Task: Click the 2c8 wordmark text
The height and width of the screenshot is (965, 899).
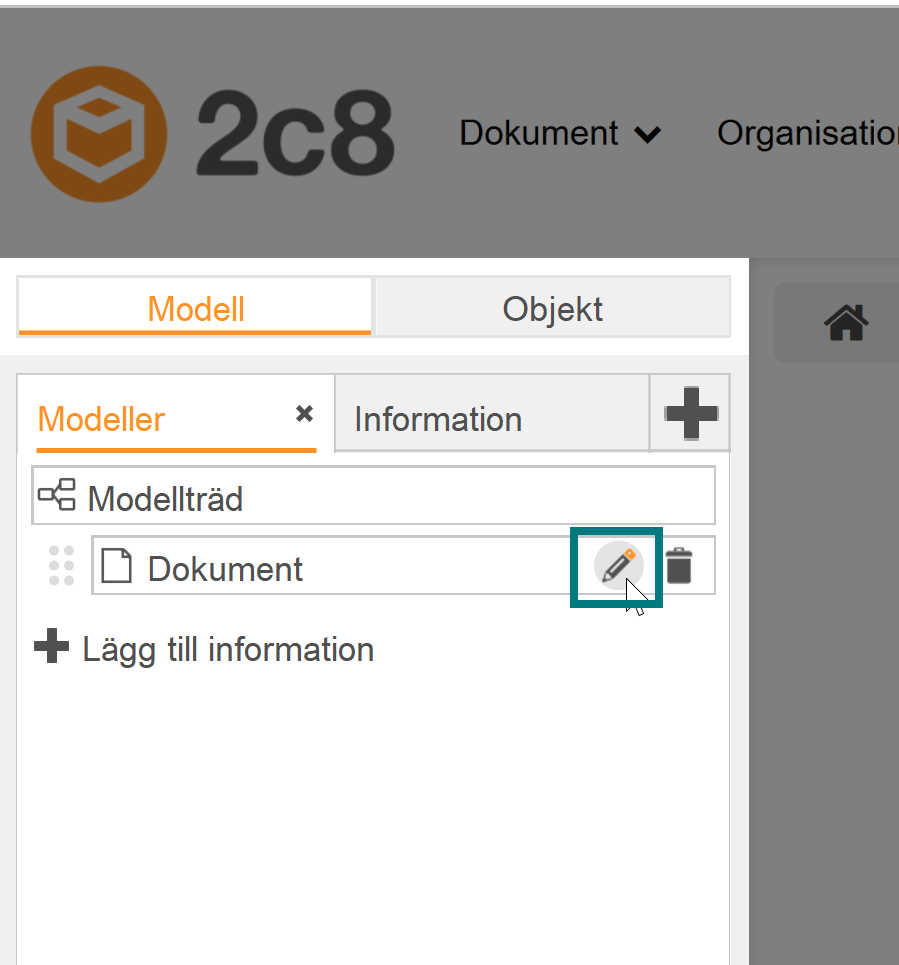Action: (x=295, y=134)
